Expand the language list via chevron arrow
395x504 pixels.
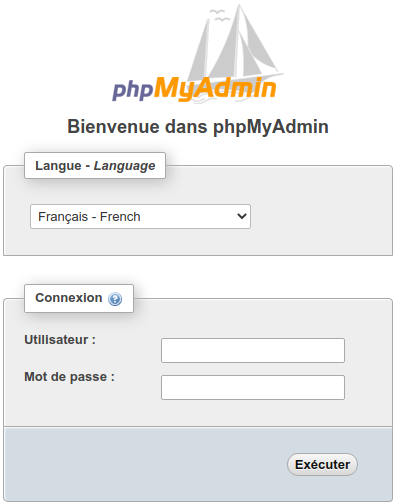tap(242, 216)
